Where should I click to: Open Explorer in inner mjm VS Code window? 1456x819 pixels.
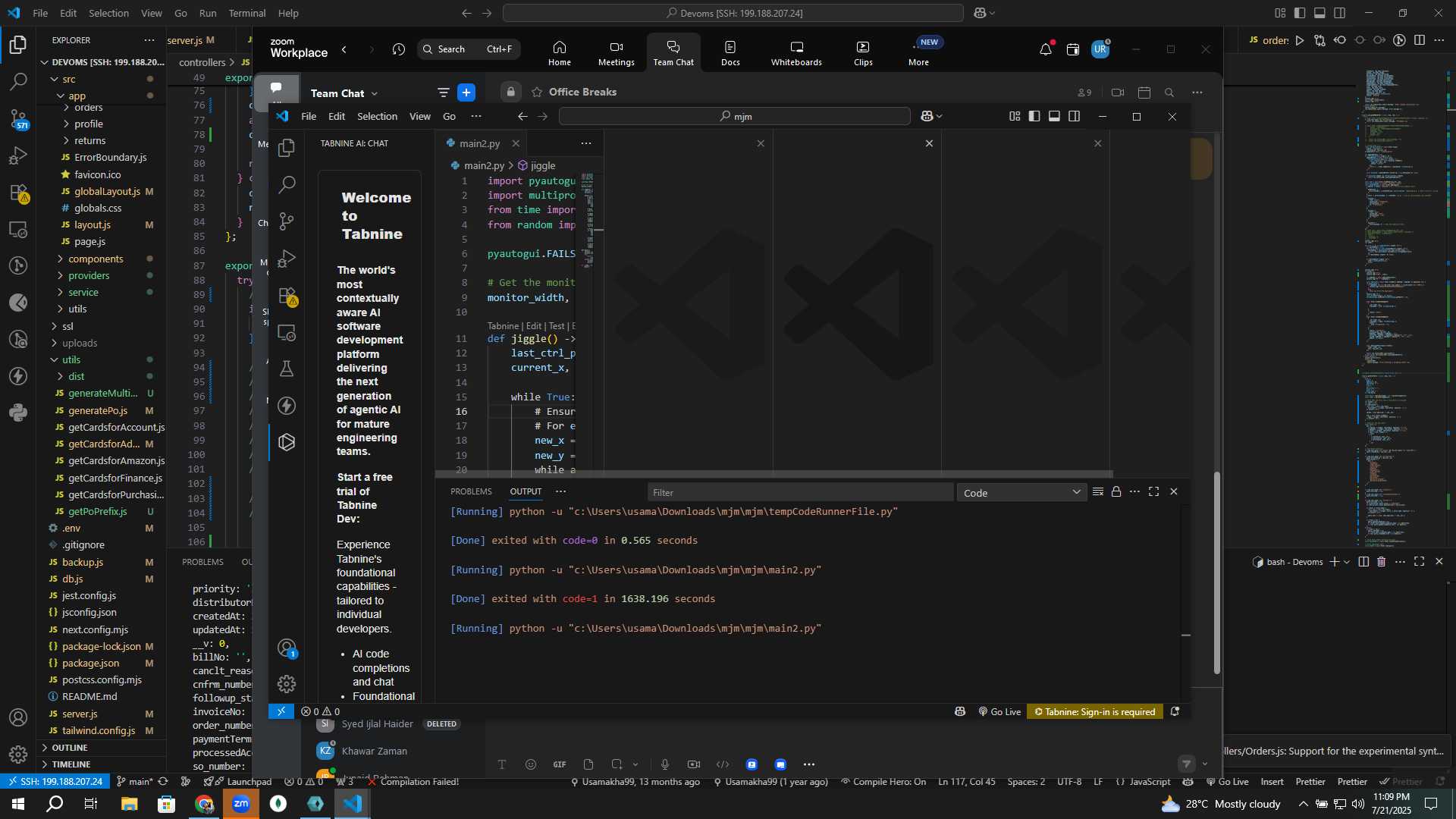pyautogui.click(x=287, y=148)
